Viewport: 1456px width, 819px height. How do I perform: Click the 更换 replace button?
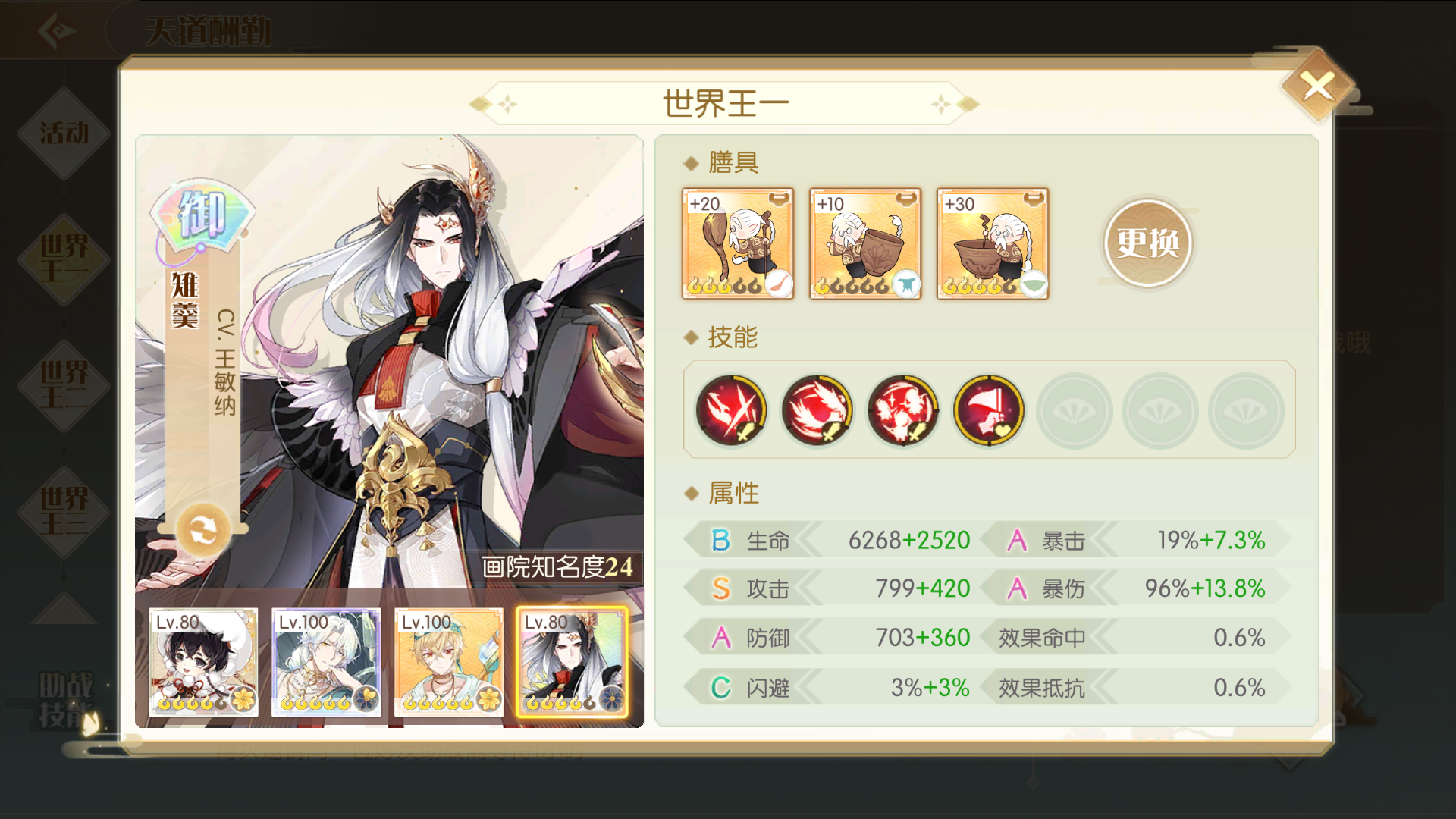[1147, 243]
